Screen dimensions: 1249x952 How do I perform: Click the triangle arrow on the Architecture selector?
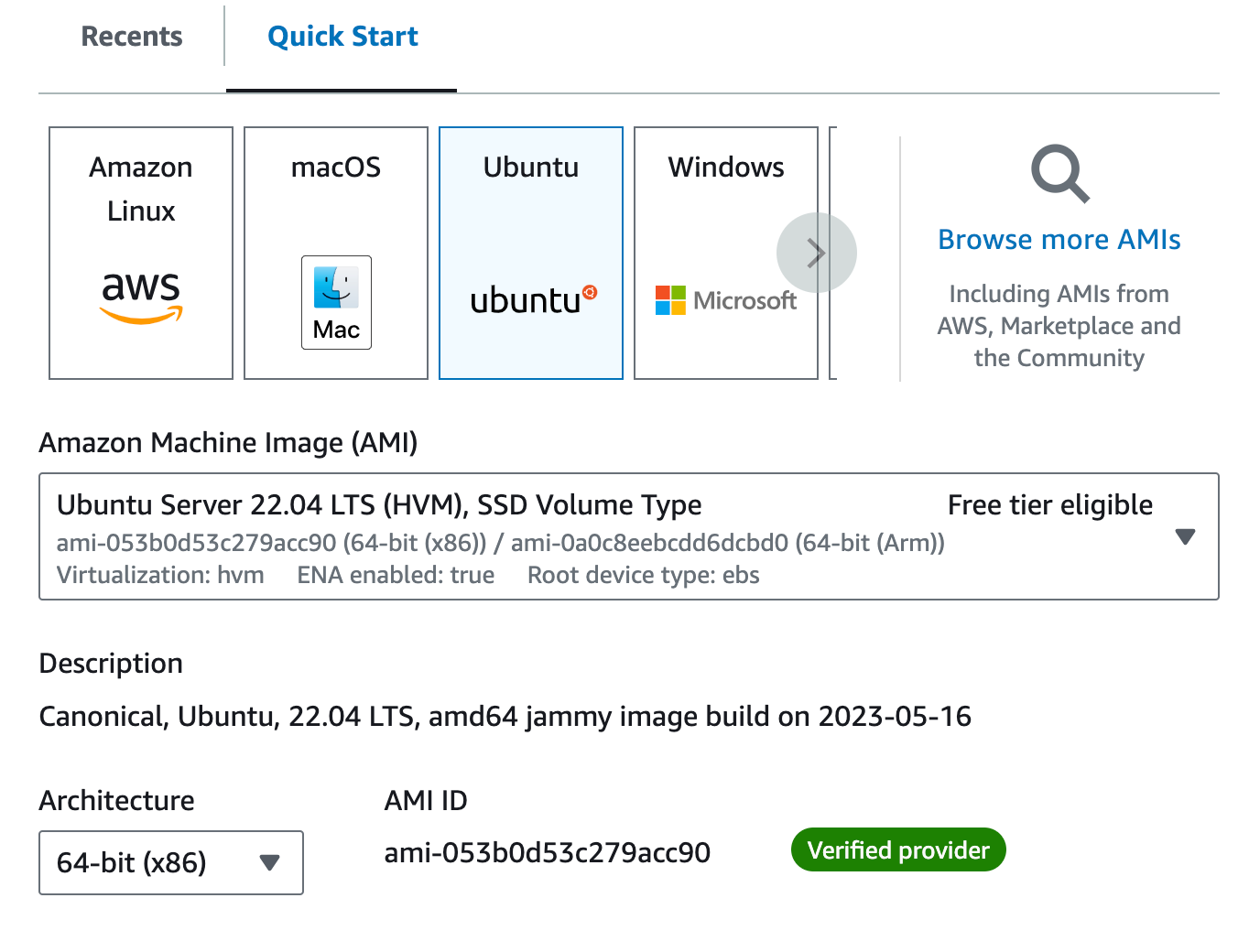(269, 862)
